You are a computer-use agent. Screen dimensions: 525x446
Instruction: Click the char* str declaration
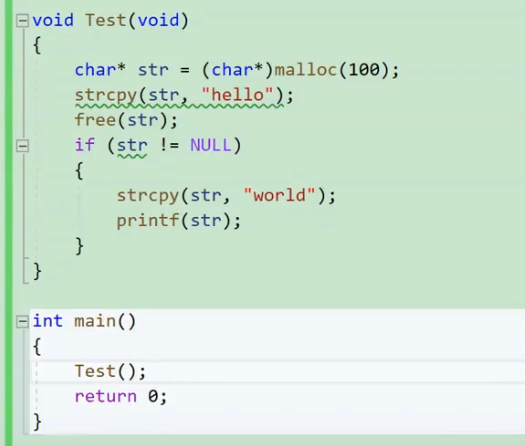point(122,70)
